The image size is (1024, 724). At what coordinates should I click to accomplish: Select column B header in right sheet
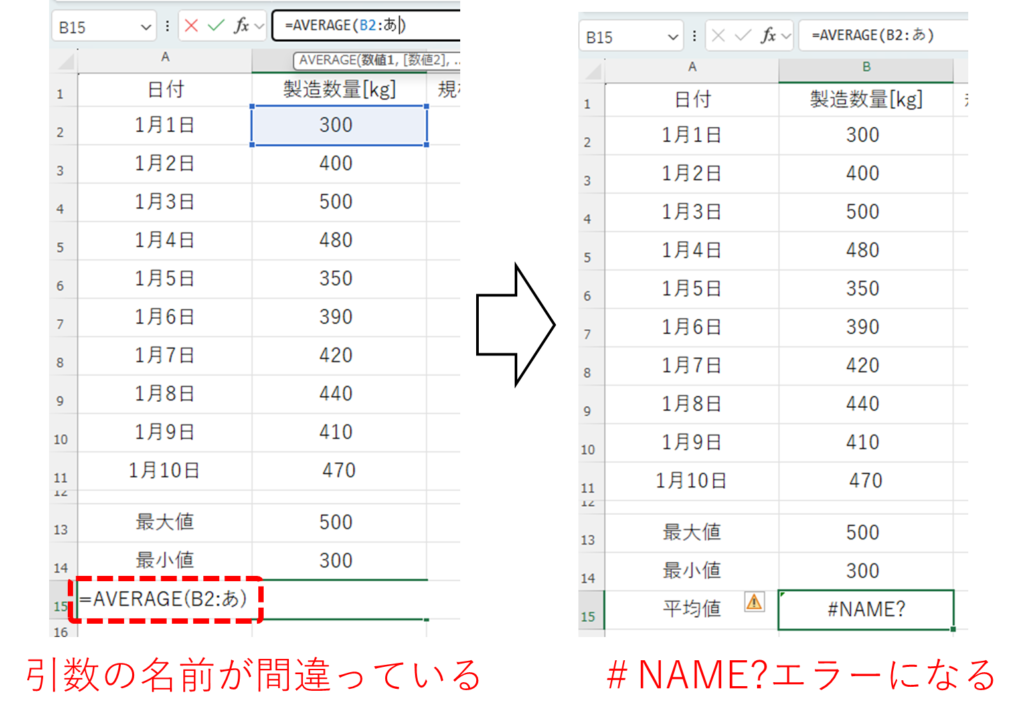[866, 67]
